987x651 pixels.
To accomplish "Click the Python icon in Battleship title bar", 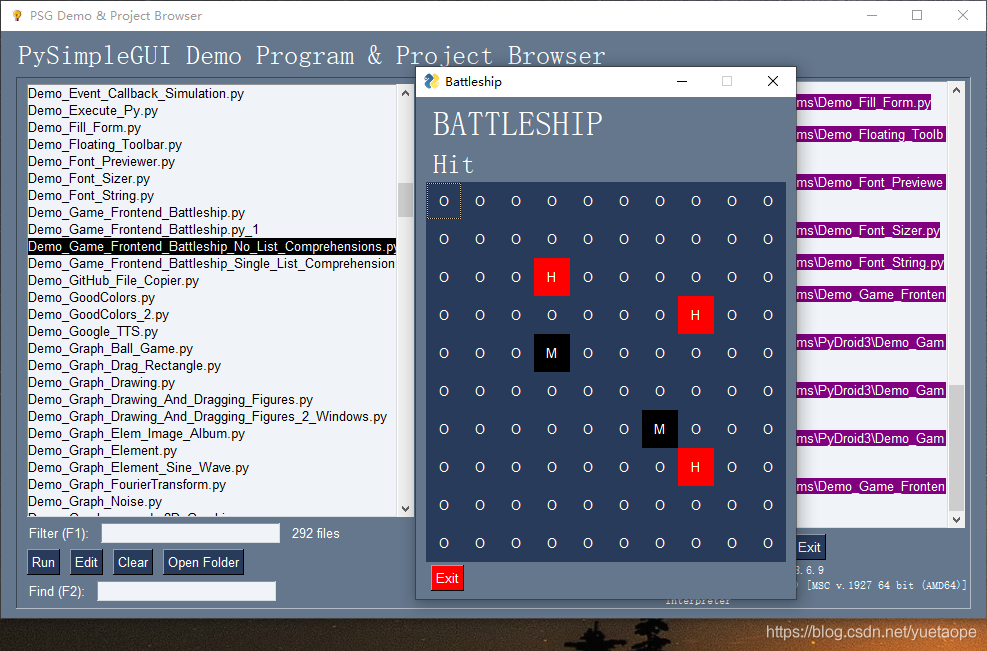I will pyautogui.click(x=432, y=81).
